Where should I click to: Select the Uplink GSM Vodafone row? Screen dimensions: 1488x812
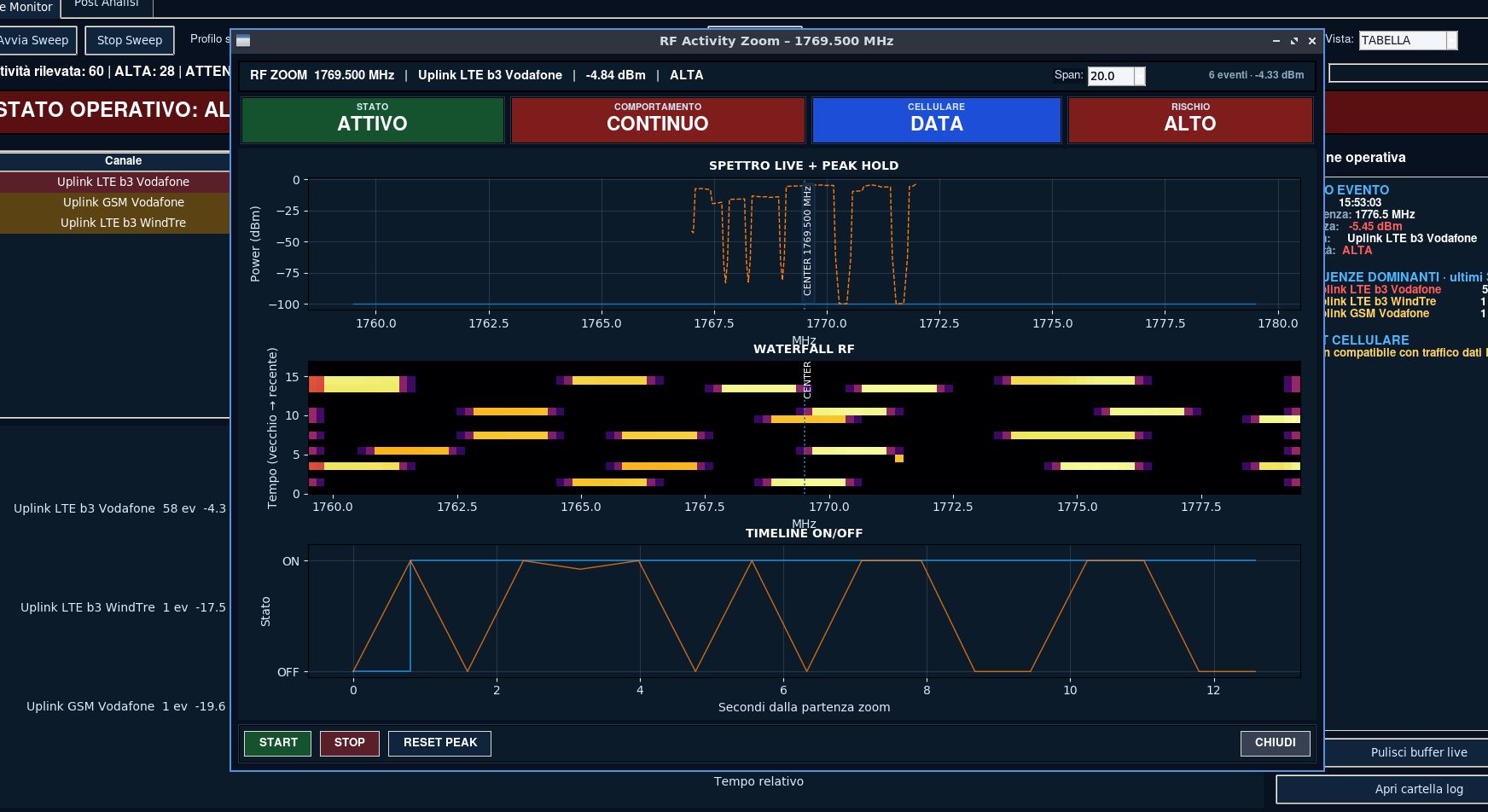tap(115, 202)
